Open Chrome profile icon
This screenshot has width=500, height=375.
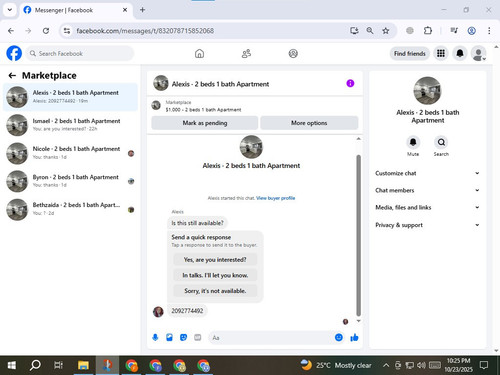(x=471, y=31)
